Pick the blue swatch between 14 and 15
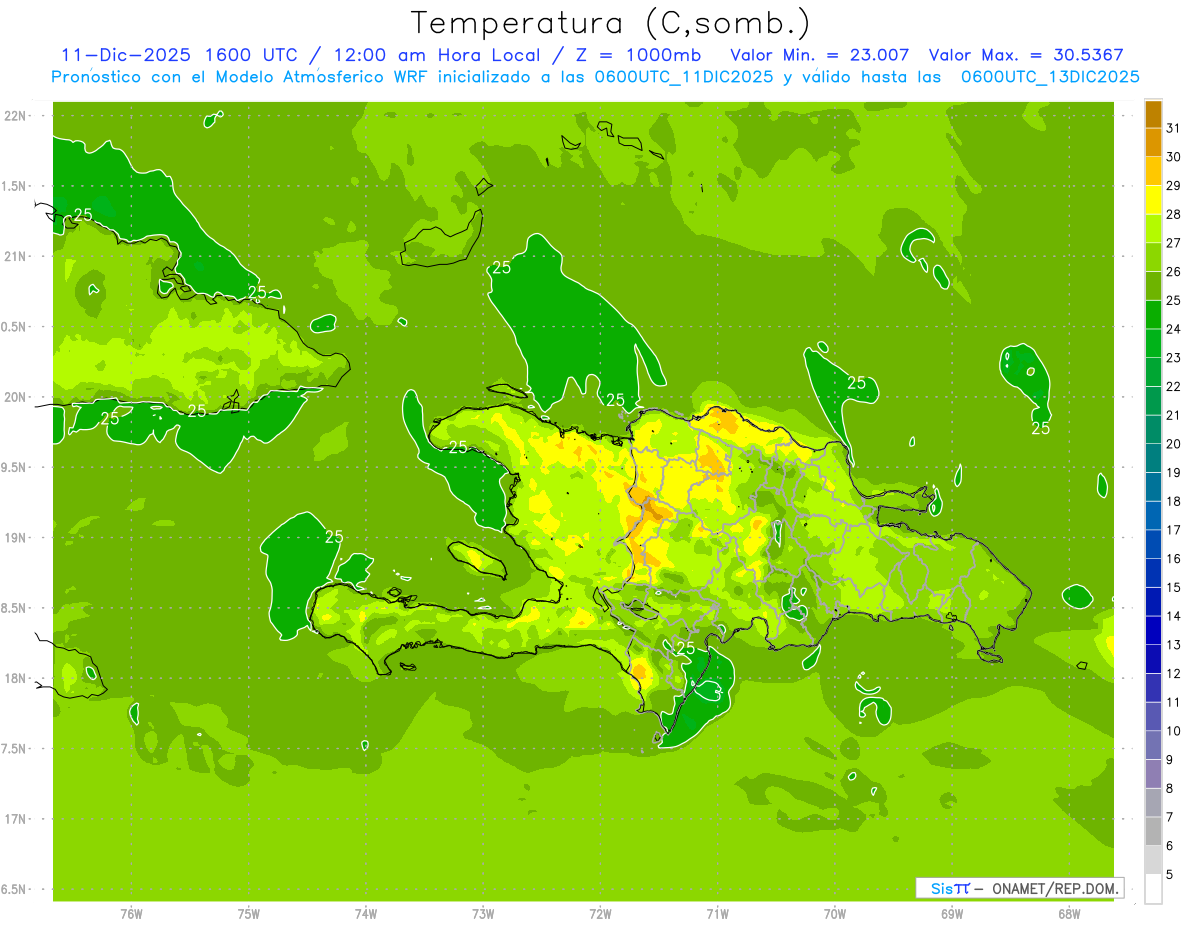This screenshot has width=1200, height=927. [1153, 602]
